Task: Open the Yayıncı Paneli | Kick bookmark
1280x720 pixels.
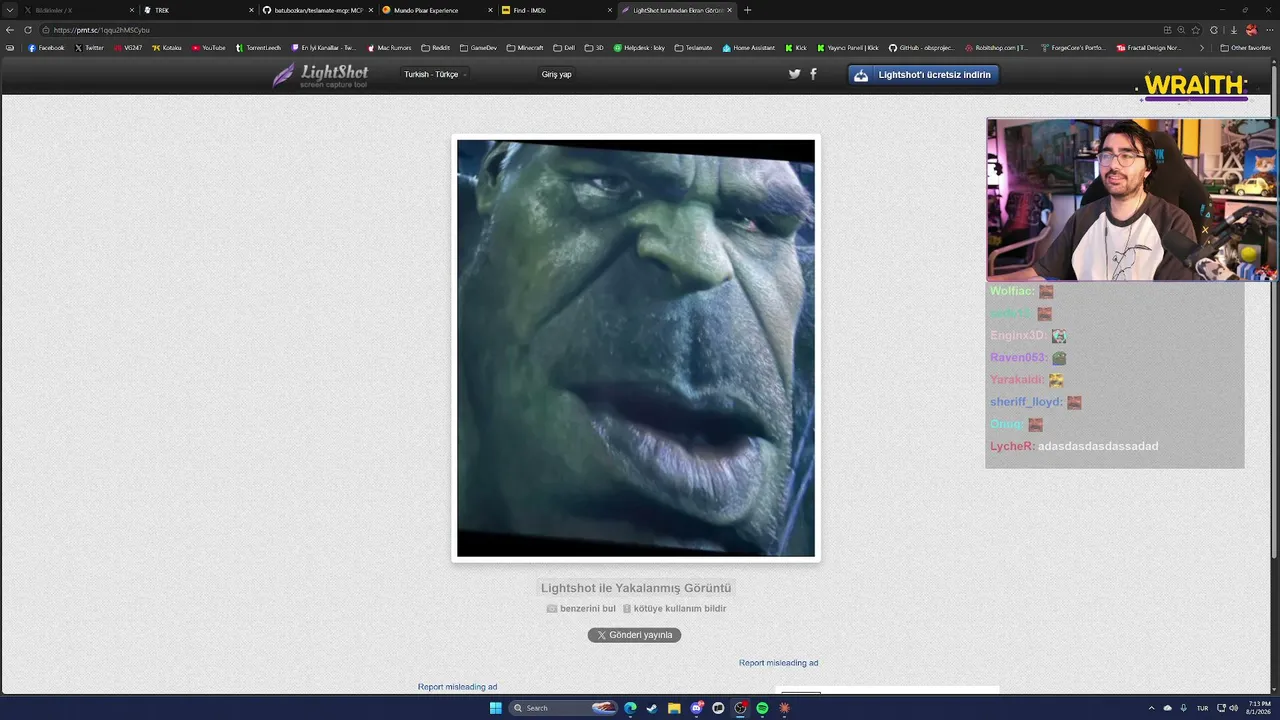Action: point(848,48)
